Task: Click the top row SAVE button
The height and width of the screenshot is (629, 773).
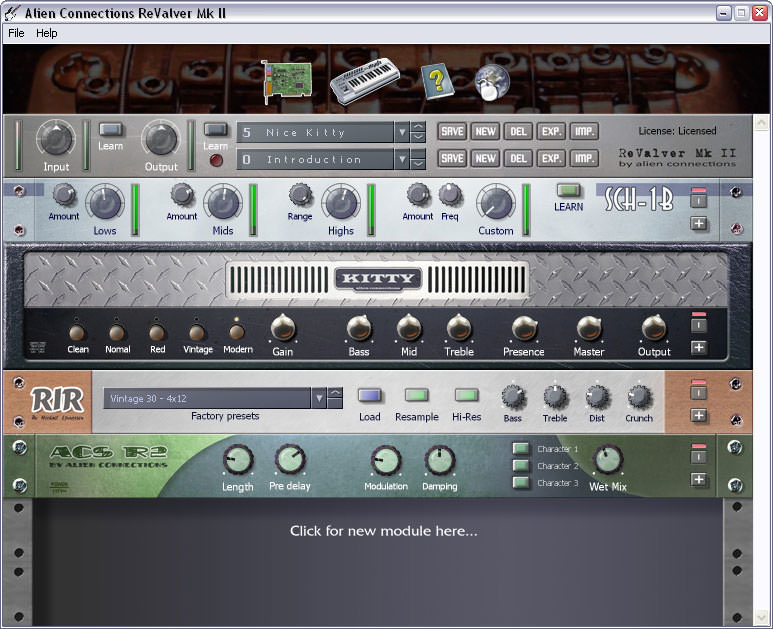Action: pos(452,132)
